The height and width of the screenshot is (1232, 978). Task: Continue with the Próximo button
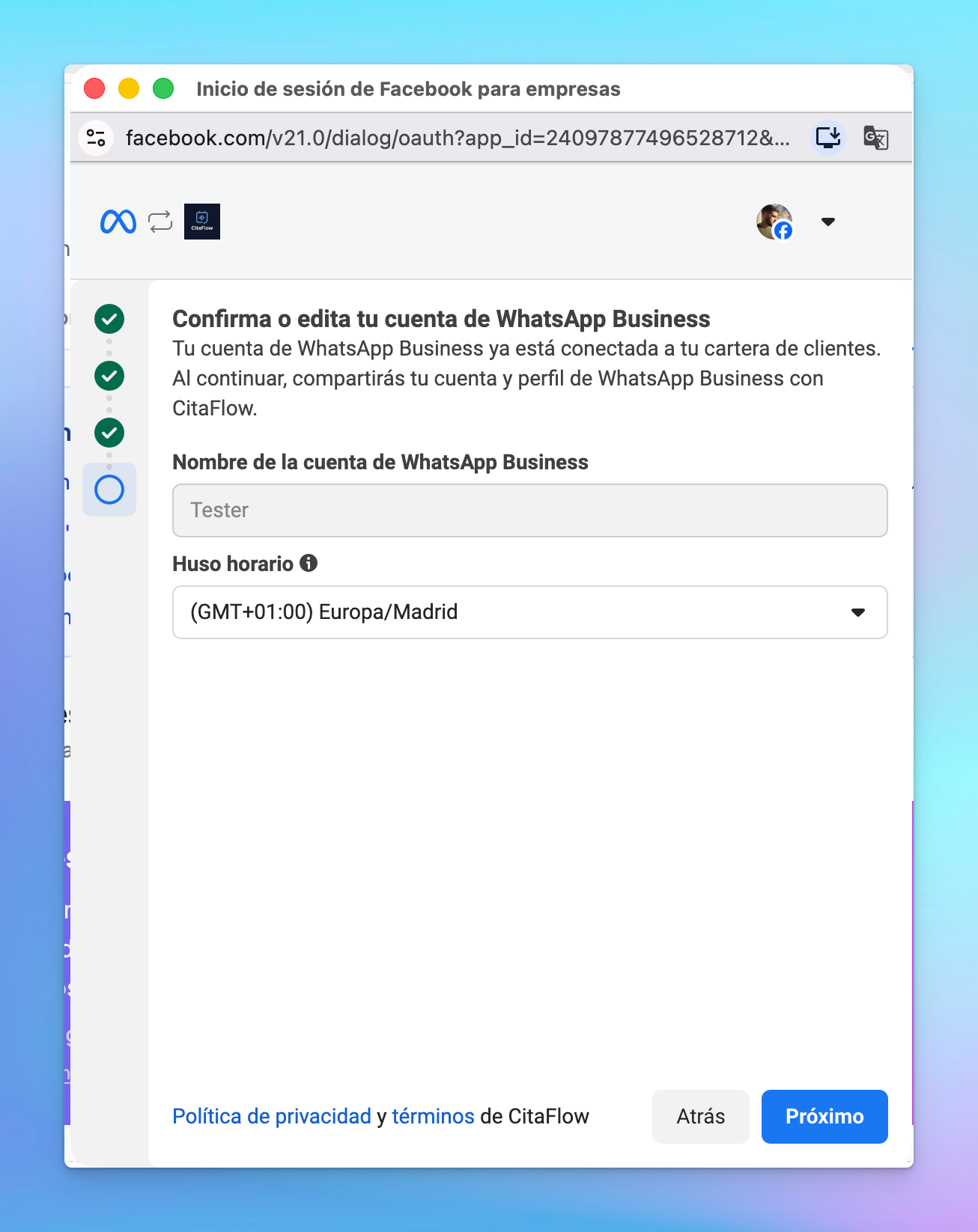(x=824, y=1117)
